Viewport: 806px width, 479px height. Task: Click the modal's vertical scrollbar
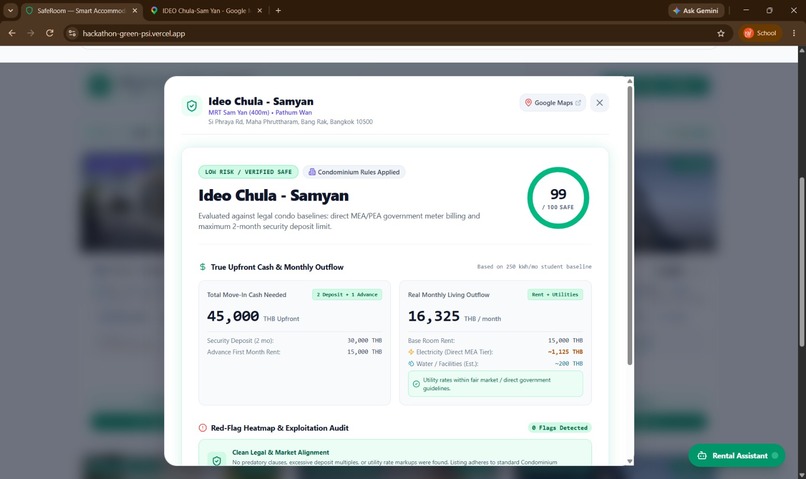pyautogui.click(x=630, y=226)
